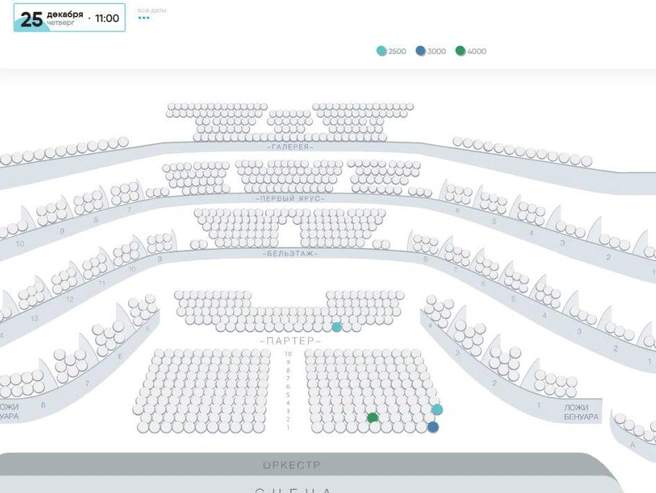Screen dimensions: 656x493
Task: Select the green 4000 seat in the parterre
Action: 373,418
